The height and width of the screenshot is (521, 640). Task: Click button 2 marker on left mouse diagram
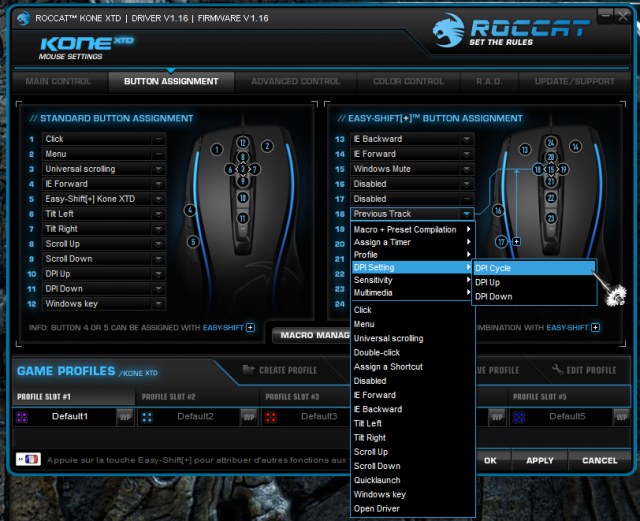point(267,146)
